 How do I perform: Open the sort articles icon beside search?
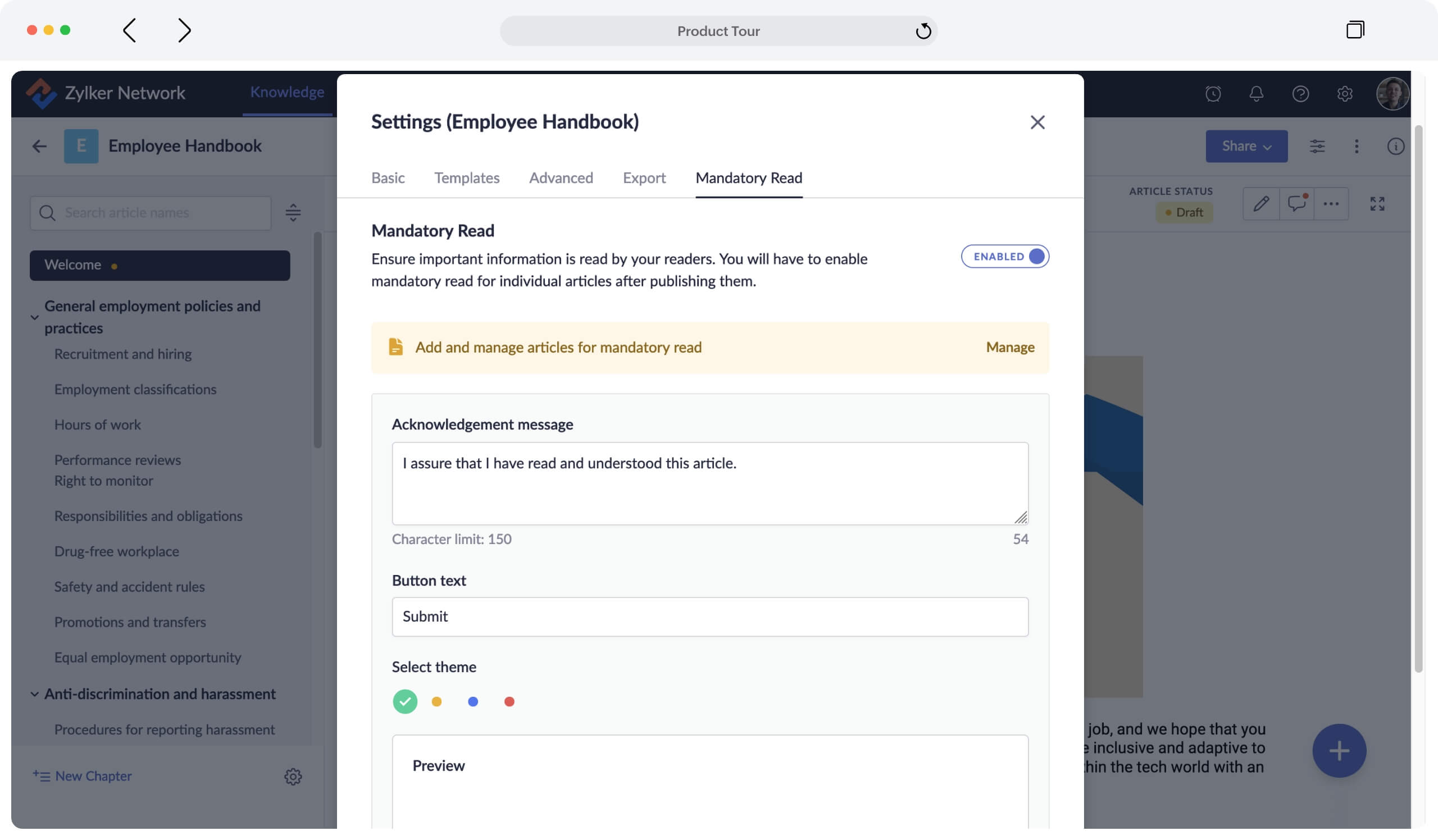293,213
